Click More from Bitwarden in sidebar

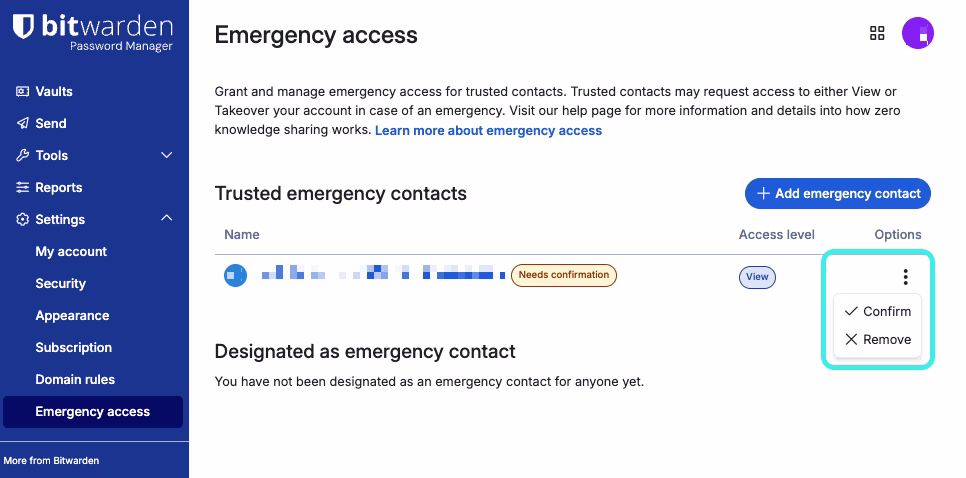pos(52,460)
